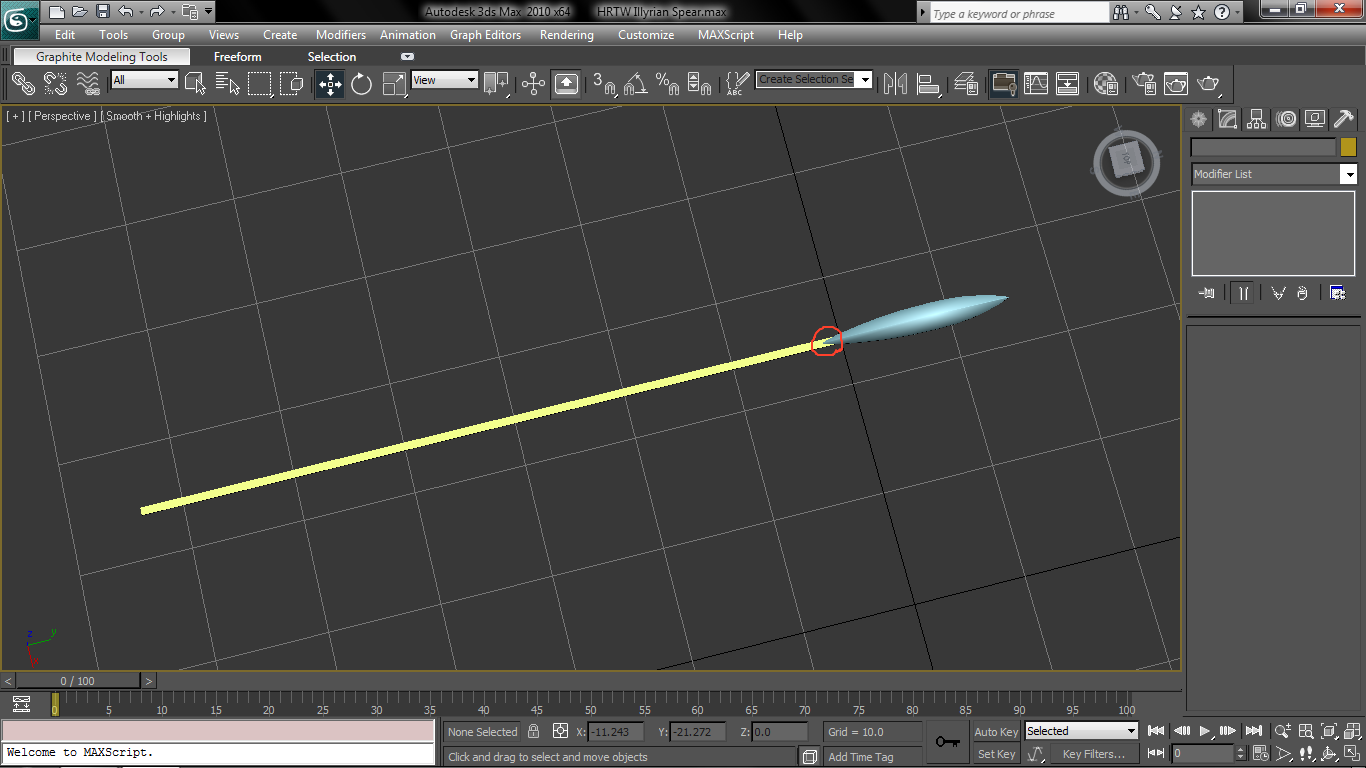Toggle the Selection Lock padlock
Image resolution: width=1366 pixels, height=768 pixels.
tap(534, 732)
